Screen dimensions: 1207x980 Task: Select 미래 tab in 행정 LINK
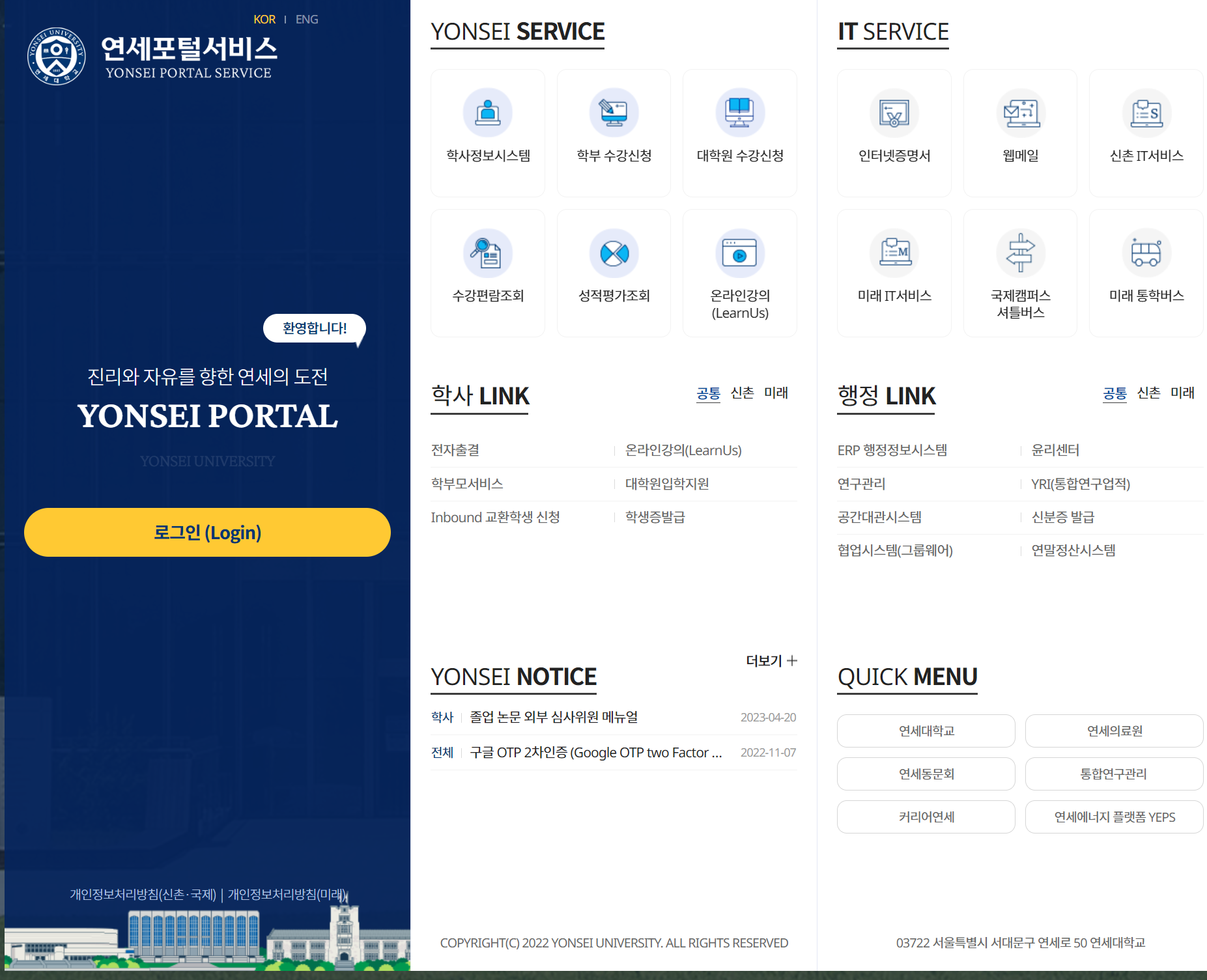1183,393
